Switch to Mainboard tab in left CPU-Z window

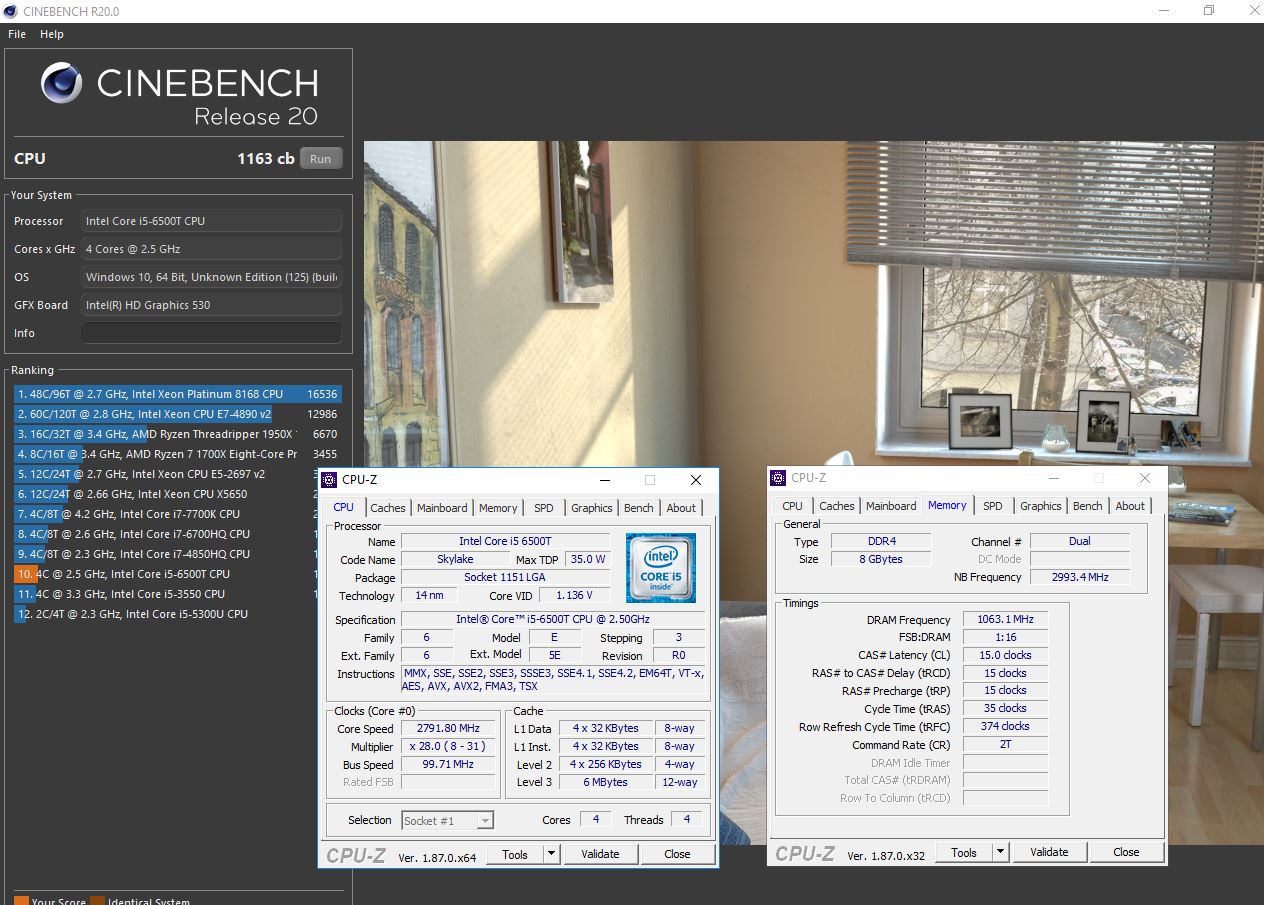pos(442,508)
